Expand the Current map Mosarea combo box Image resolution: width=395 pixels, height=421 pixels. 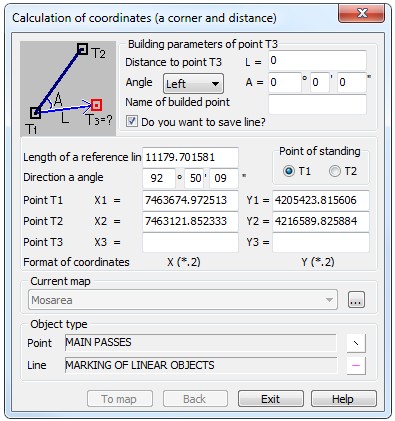click(x=183, y=300)
